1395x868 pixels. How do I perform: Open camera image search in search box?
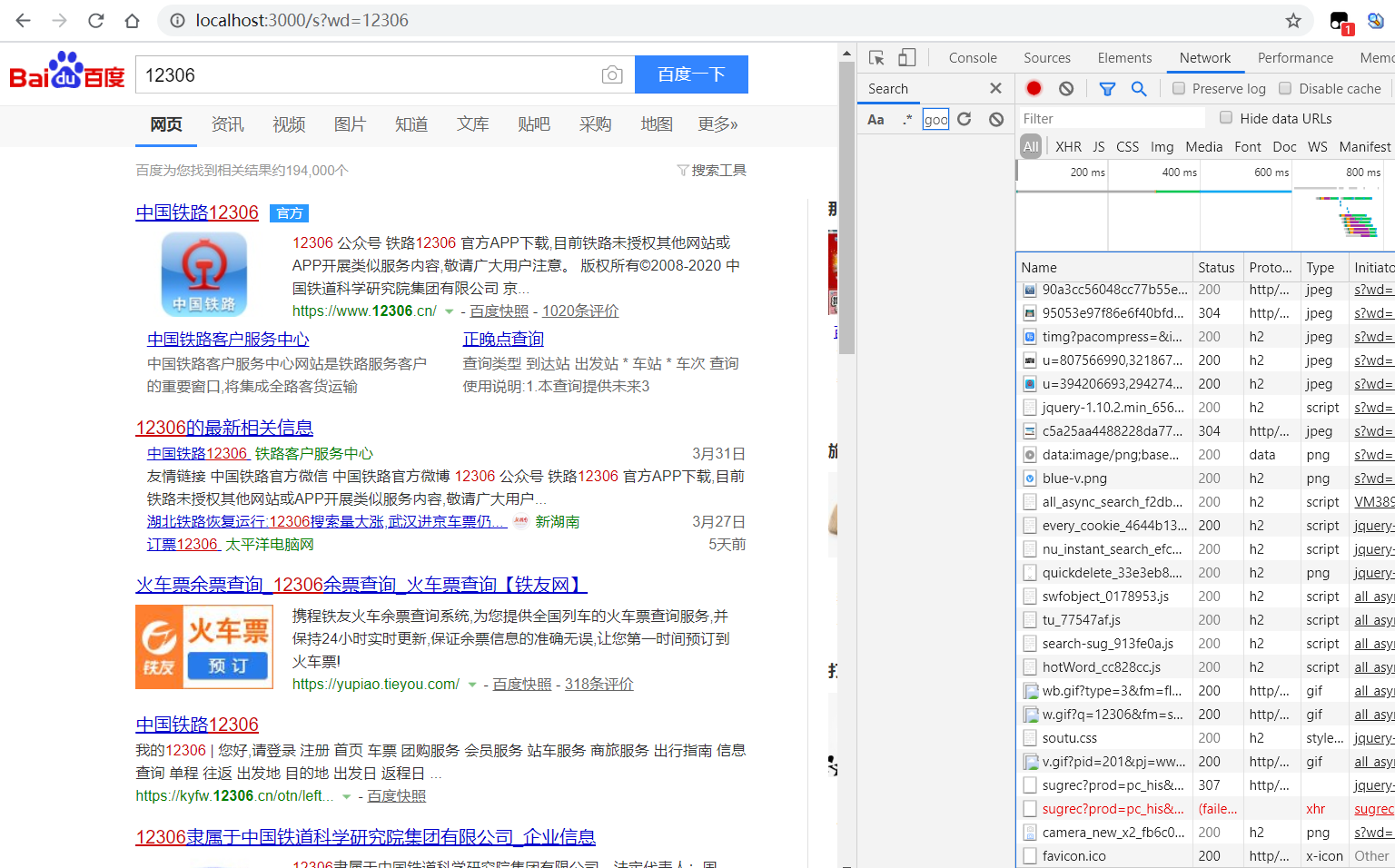click(612, 74)
